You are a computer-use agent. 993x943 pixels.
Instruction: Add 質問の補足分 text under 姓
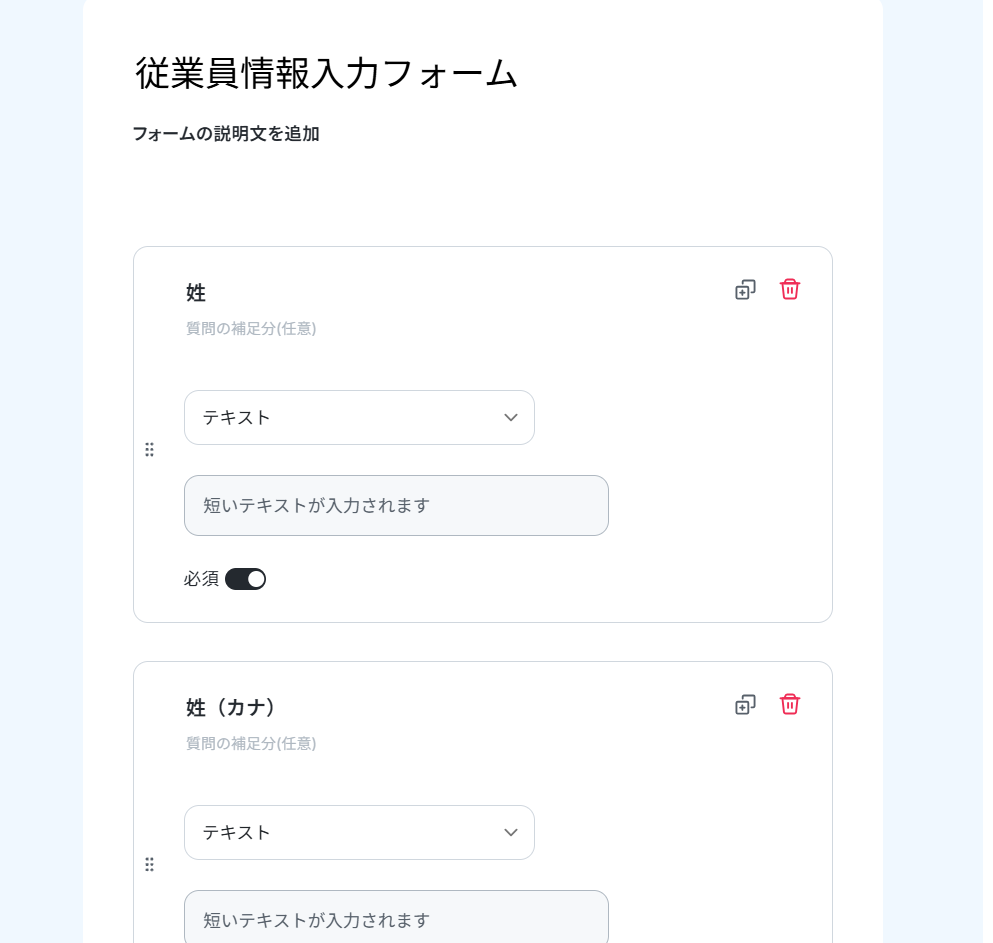[251, 328]
